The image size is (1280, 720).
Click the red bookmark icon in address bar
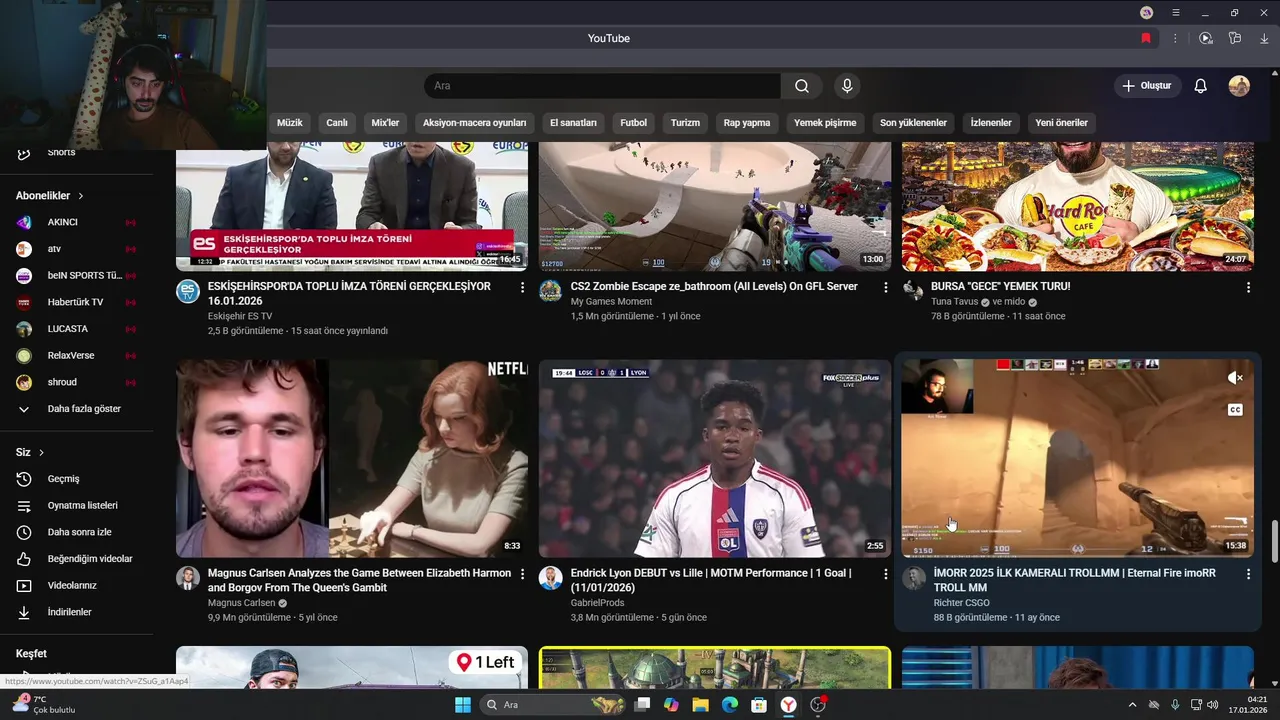coord(1146,38)
